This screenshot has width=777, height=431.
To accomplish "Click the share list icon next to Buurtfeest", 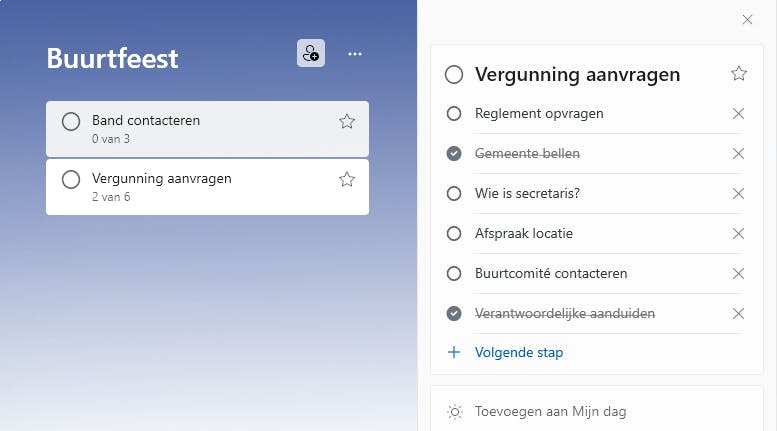I will coord(311,54).
